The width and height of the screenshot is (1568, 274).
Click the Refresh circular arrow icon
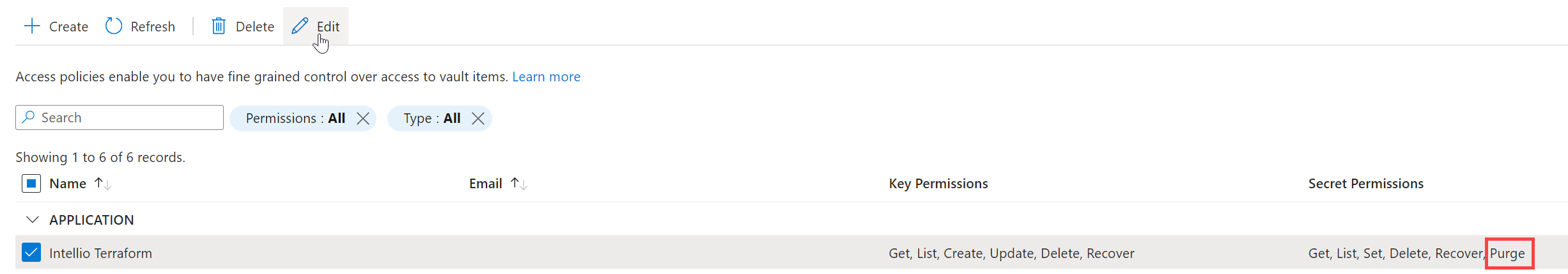click(114, 26)
